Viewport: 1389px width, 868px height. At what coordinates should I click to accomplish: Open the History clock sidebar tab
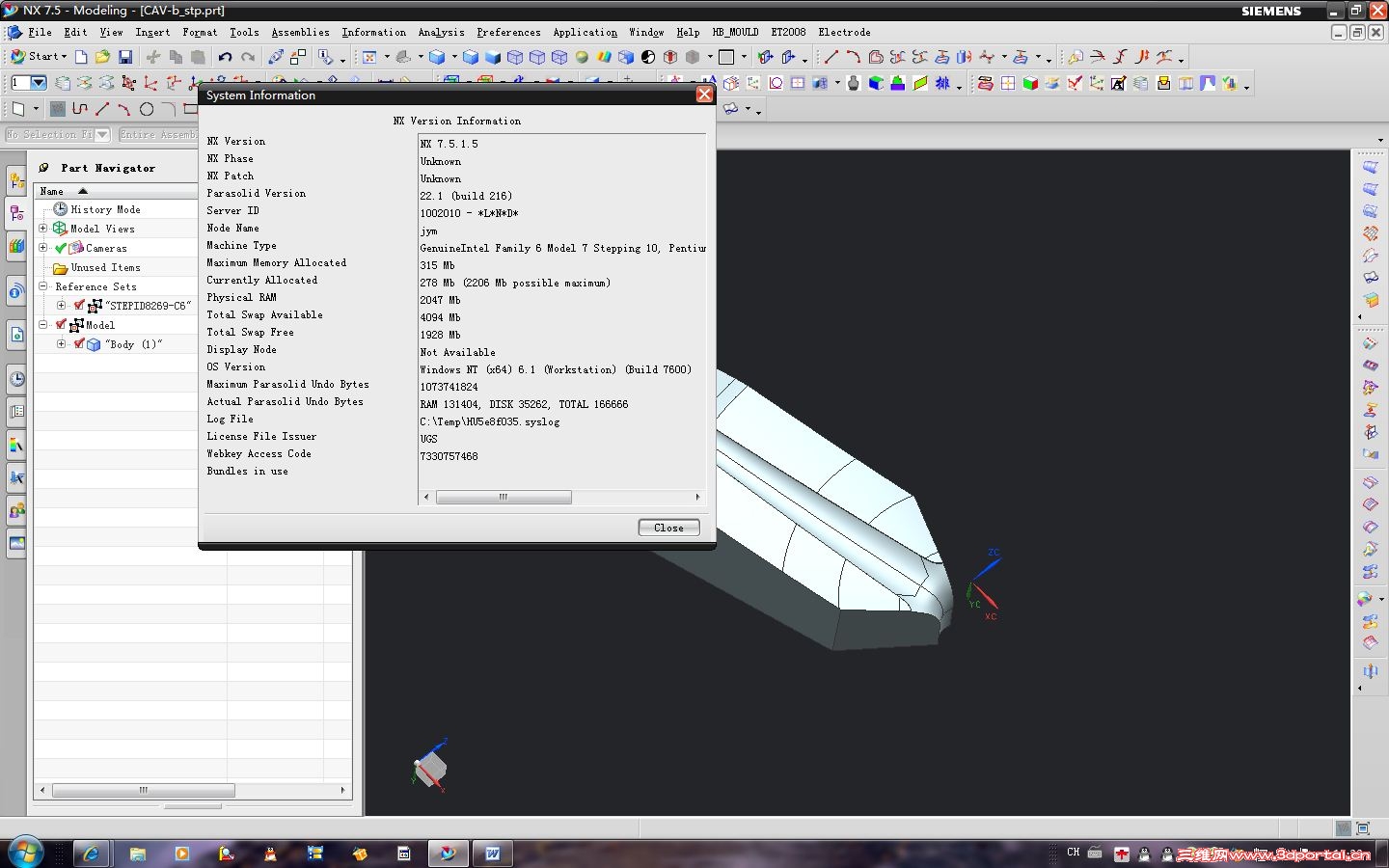[16, 379]
